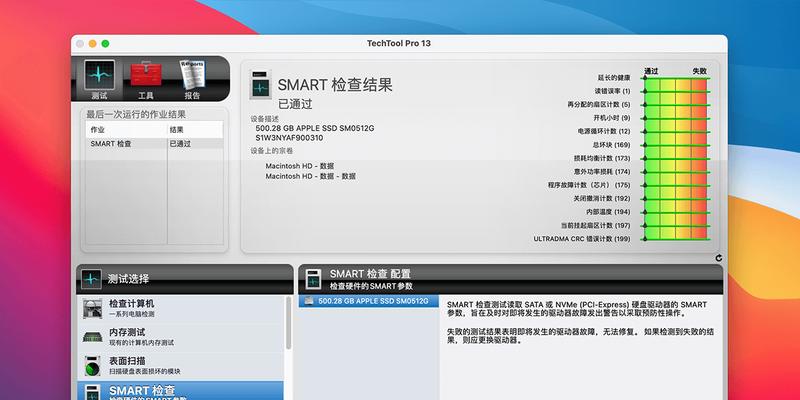Click the refresh arrow below results panel

coord(719,258)
